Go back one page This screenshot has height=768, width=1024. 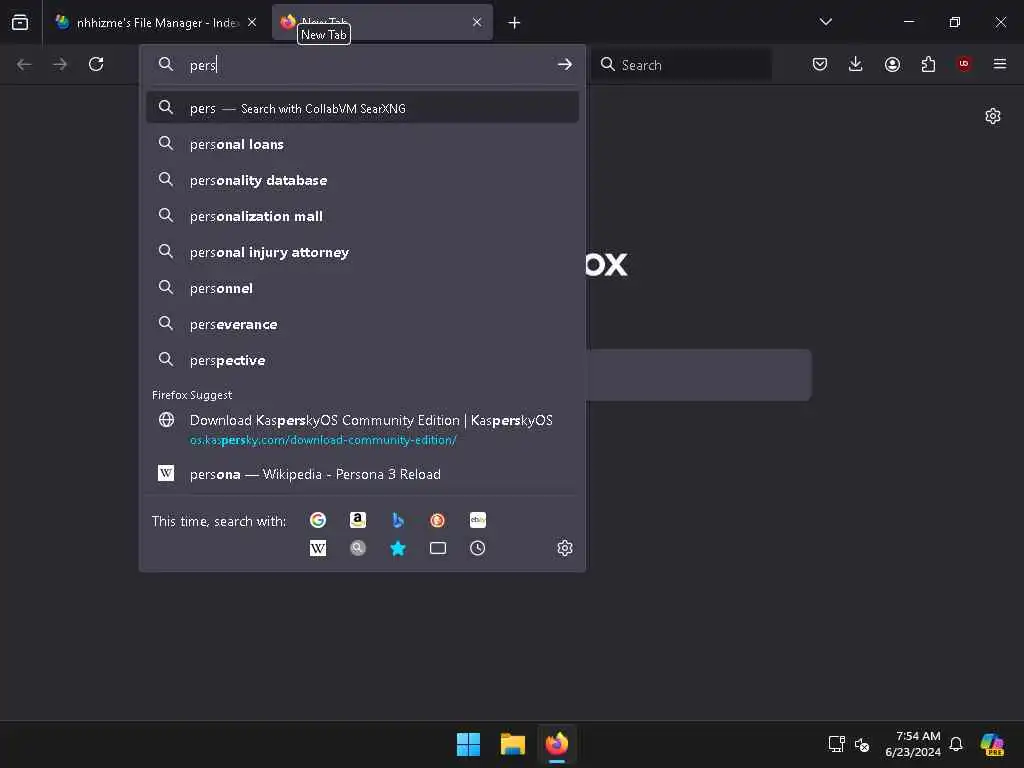click(24, 64)
